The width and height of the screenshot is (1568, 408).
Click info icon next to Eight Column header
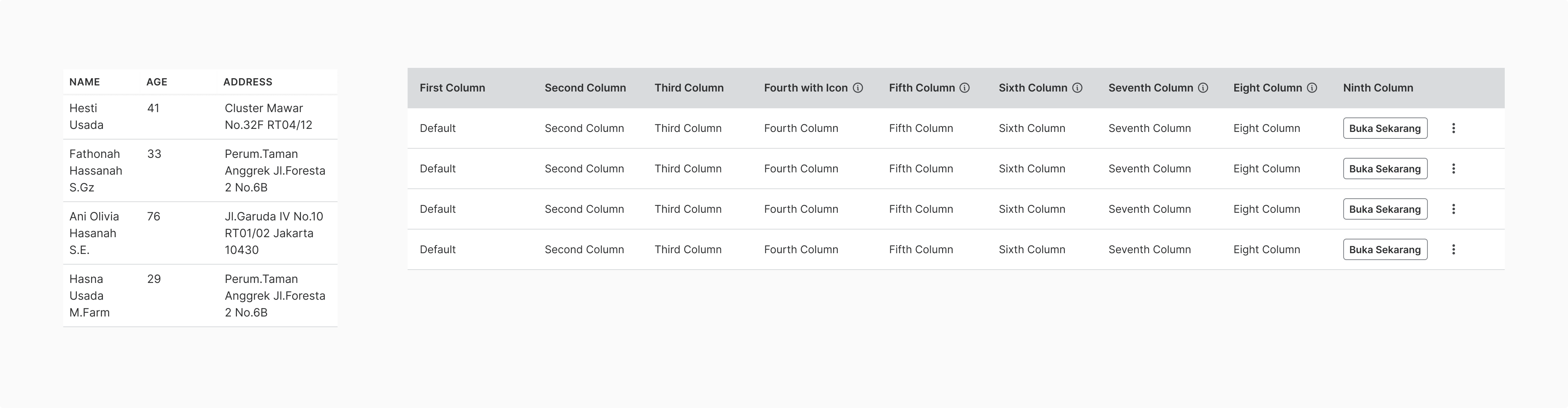1312,88
